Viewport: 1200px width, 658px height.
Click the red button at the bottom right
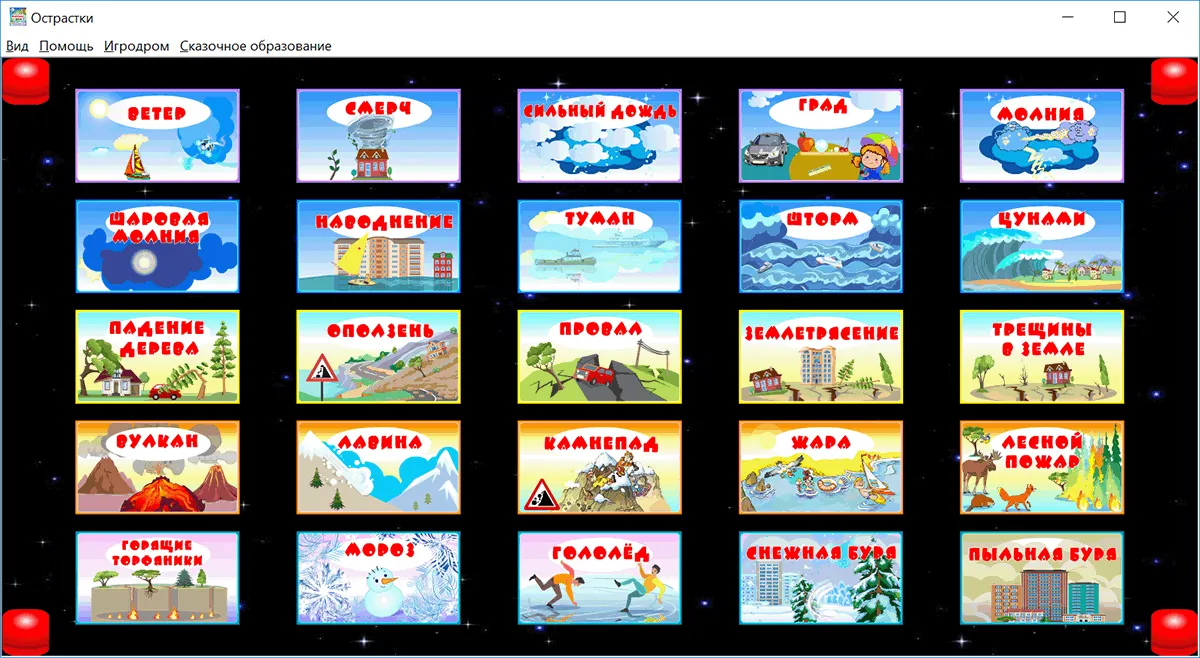click(1175, 631)
